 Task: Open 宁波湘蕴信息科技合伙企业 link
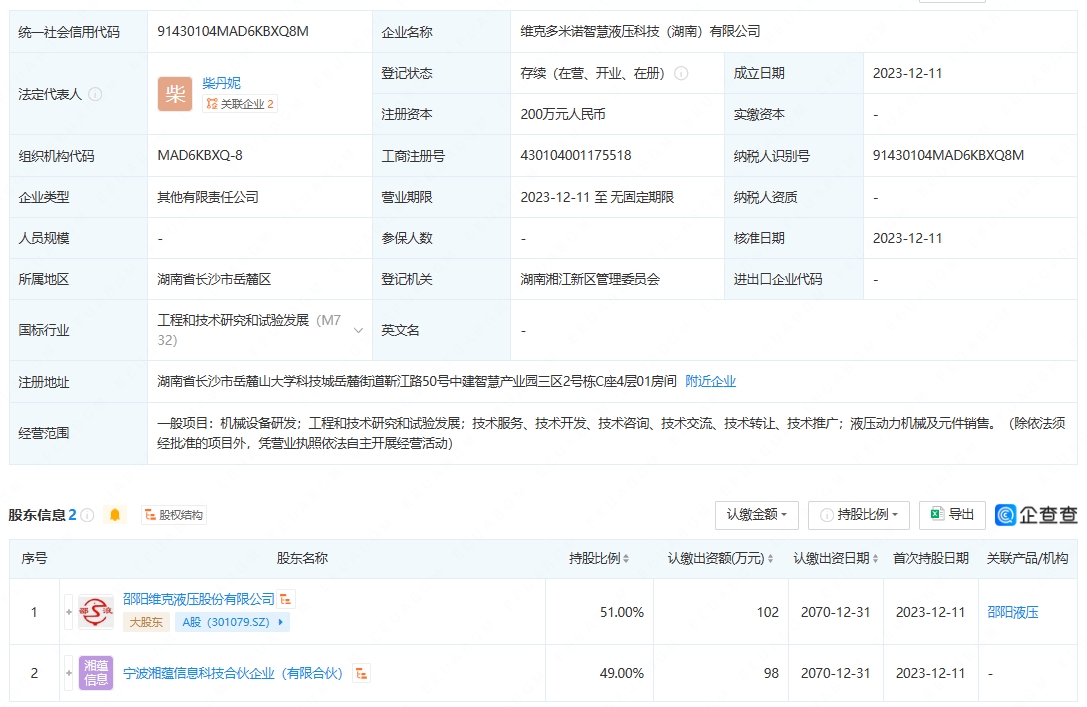[x=233, y=673]
